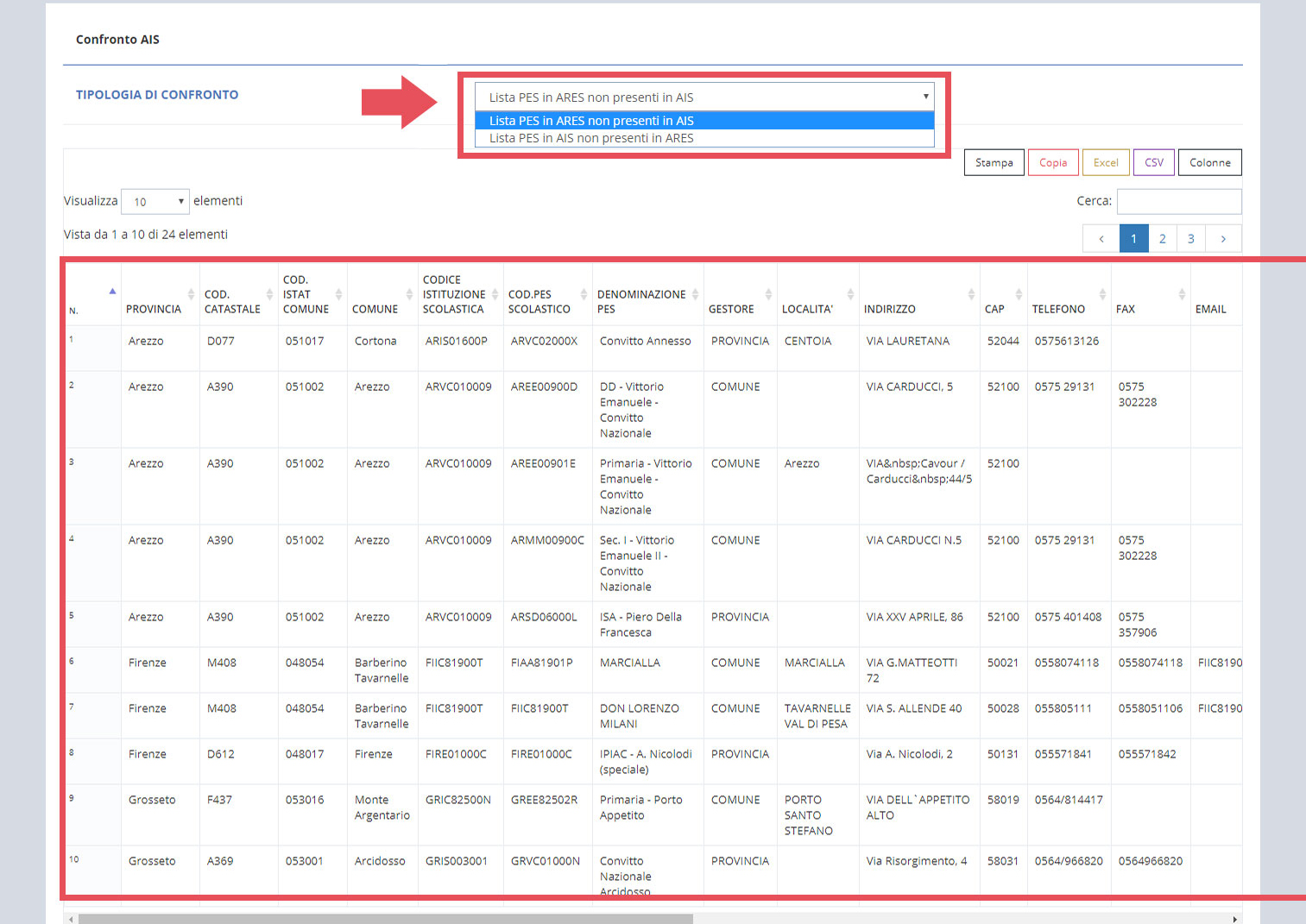The height and width of the screenshot is (924, 1306).
Task: Go to previous page arrow
Action: click(x=1101, y=239)
